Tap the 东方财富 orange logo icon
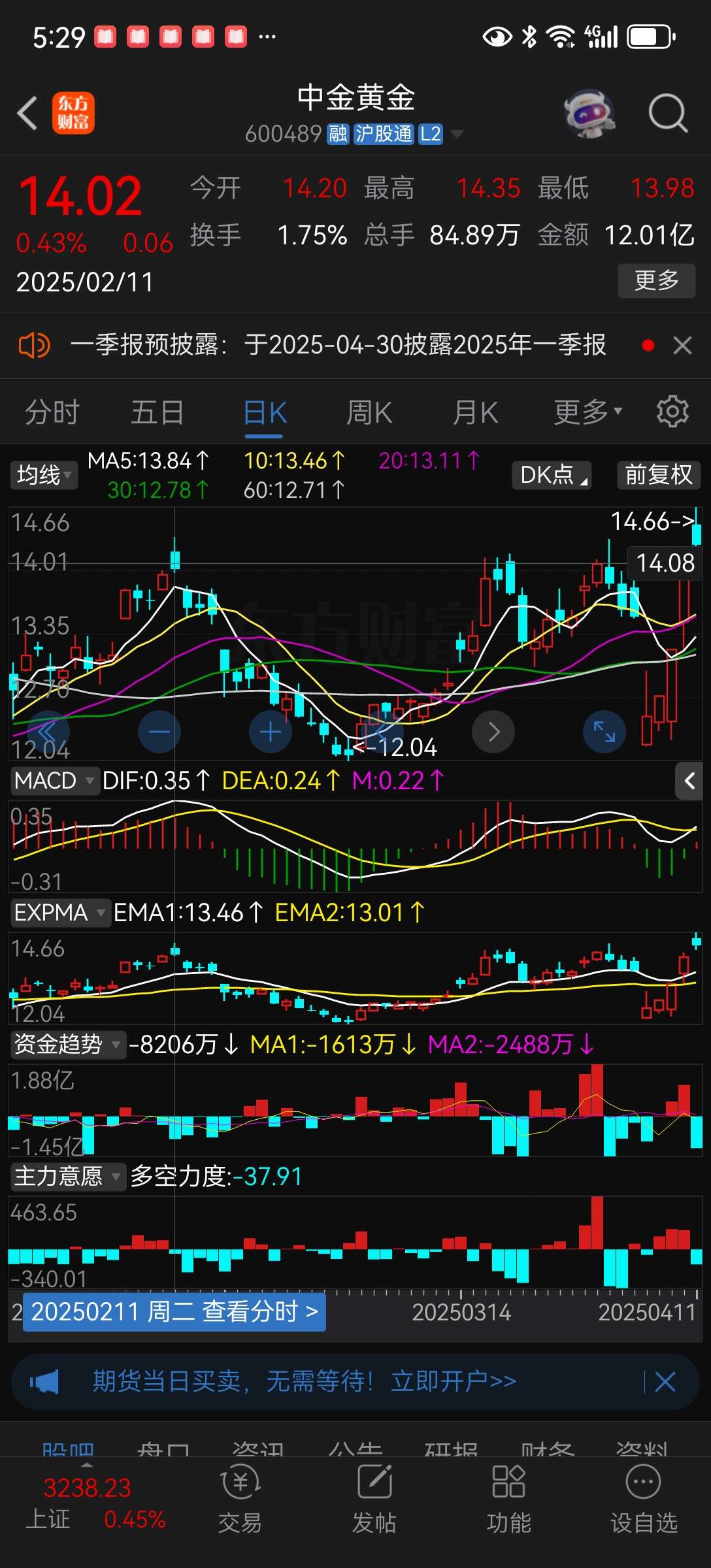This screenshot has width=711, height=1568. tap(73, 113)
